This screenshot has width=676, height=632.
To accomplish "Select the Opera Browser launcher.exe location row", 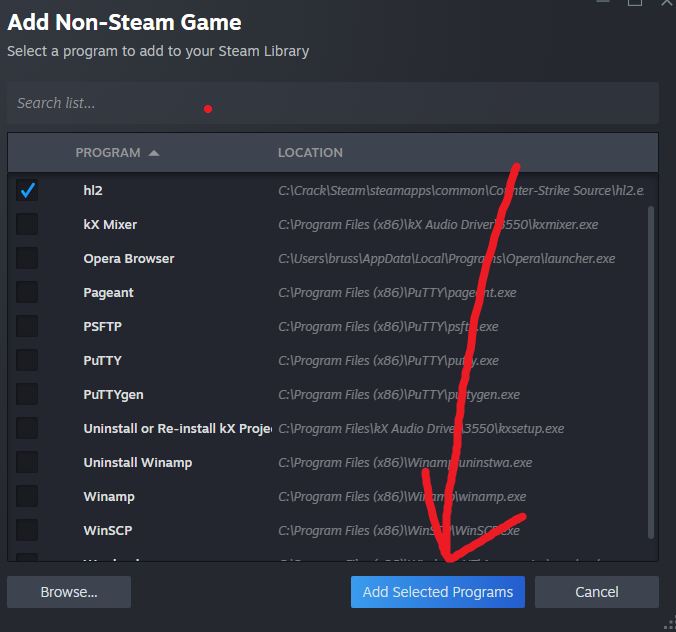I will click(x=446, y=258).
